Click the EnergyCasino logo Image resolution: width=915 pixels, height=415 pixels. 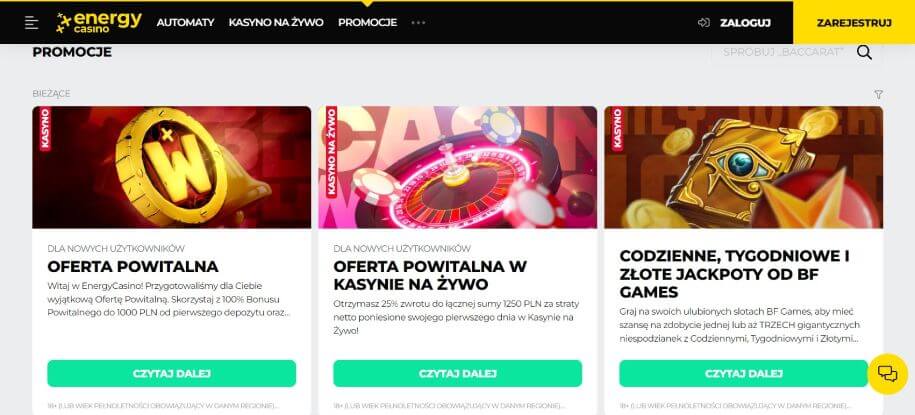pos(99,22)
